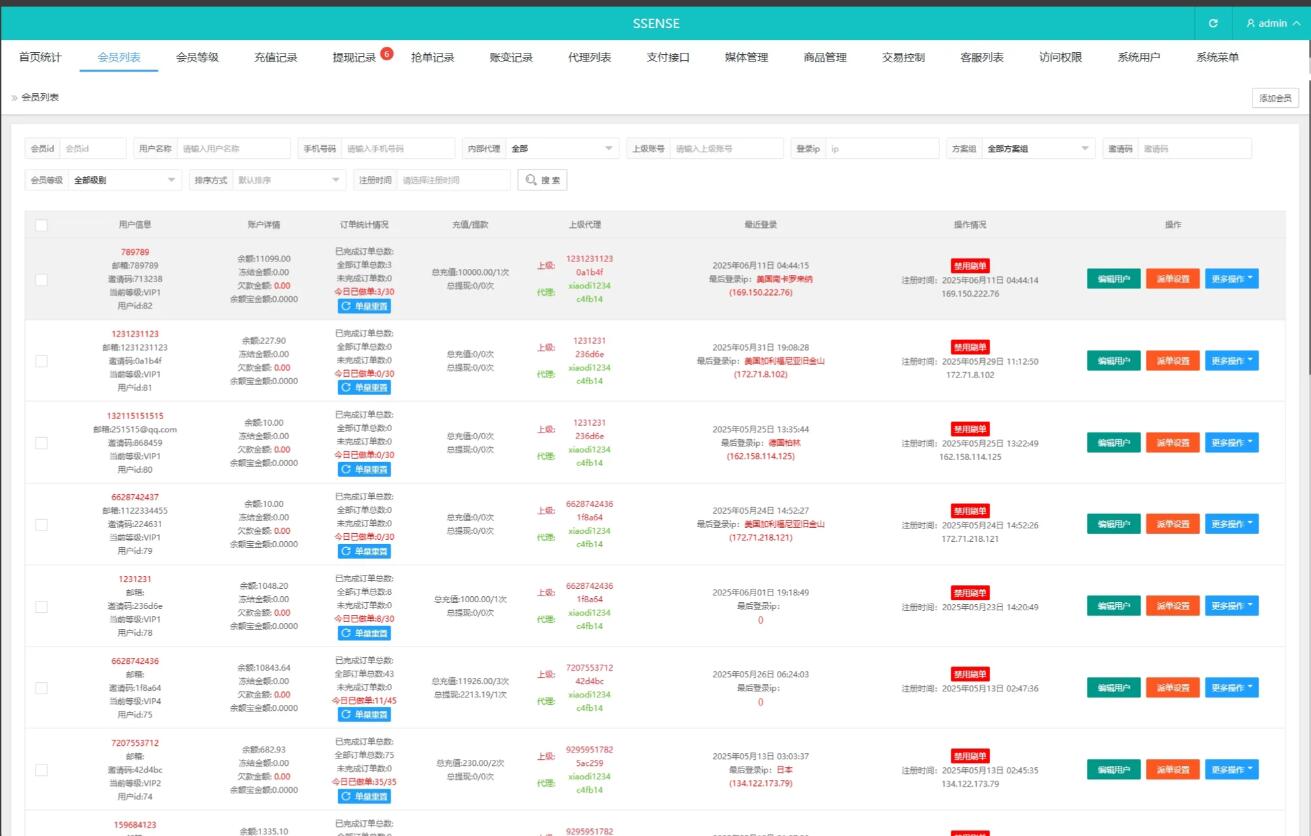Click the admin user icon in the header

(x=1250, y=23)
